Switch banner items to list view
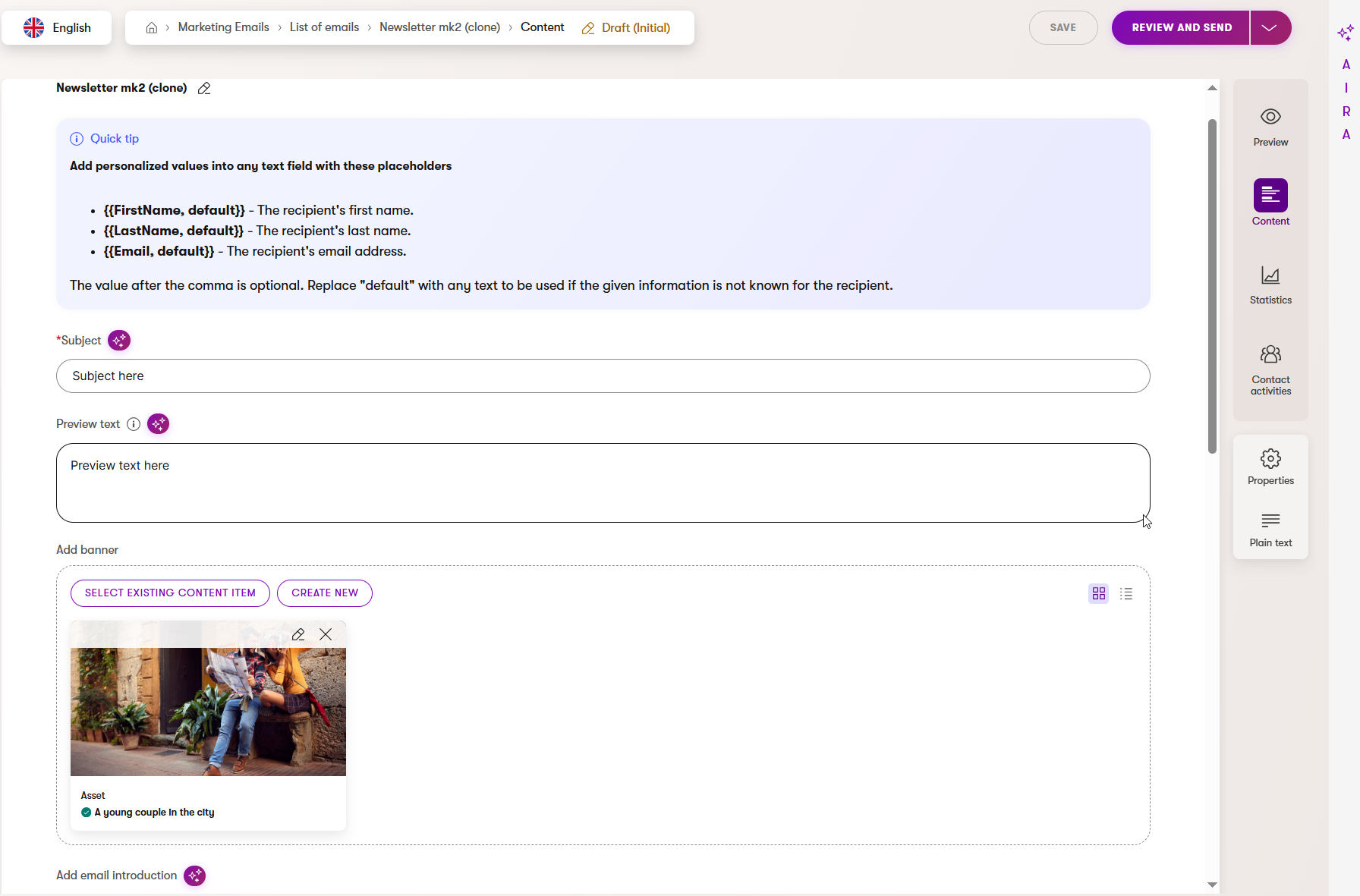This screenshot has height=896, width=1360. click(1126, 594)
